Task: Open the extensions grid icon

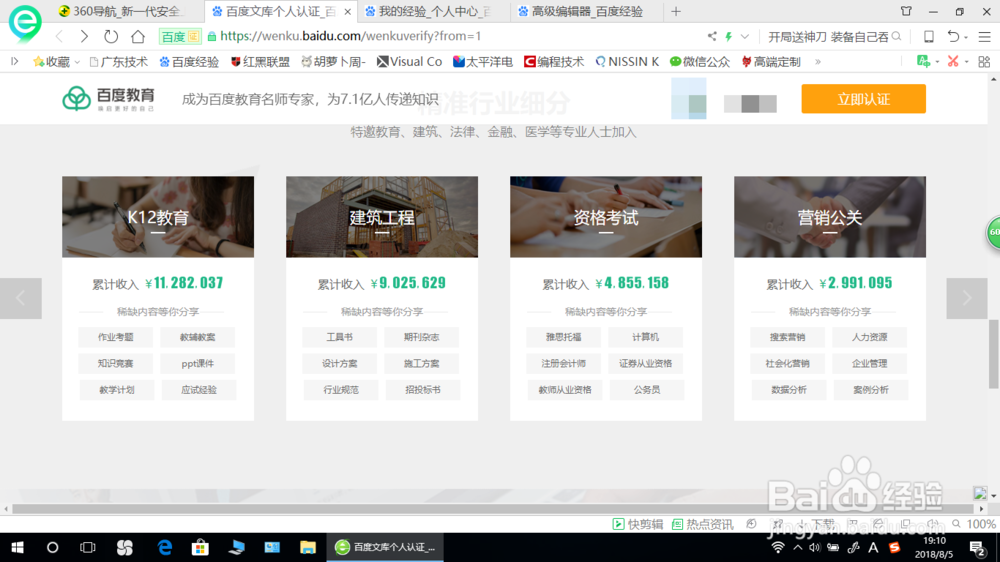Action: point(984,62)
